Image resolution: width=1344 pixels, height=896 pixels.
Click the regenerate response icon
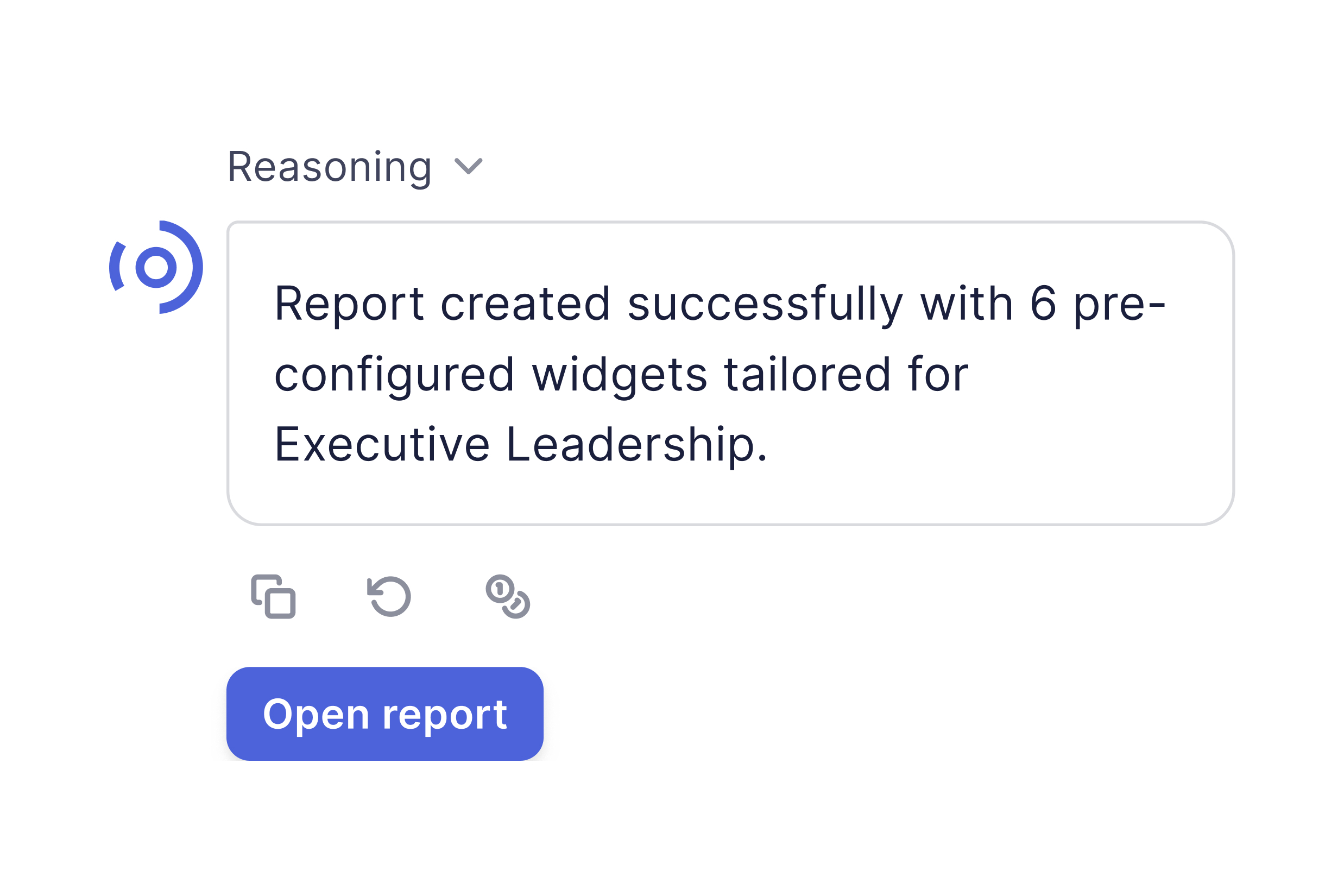click(389, 597)
